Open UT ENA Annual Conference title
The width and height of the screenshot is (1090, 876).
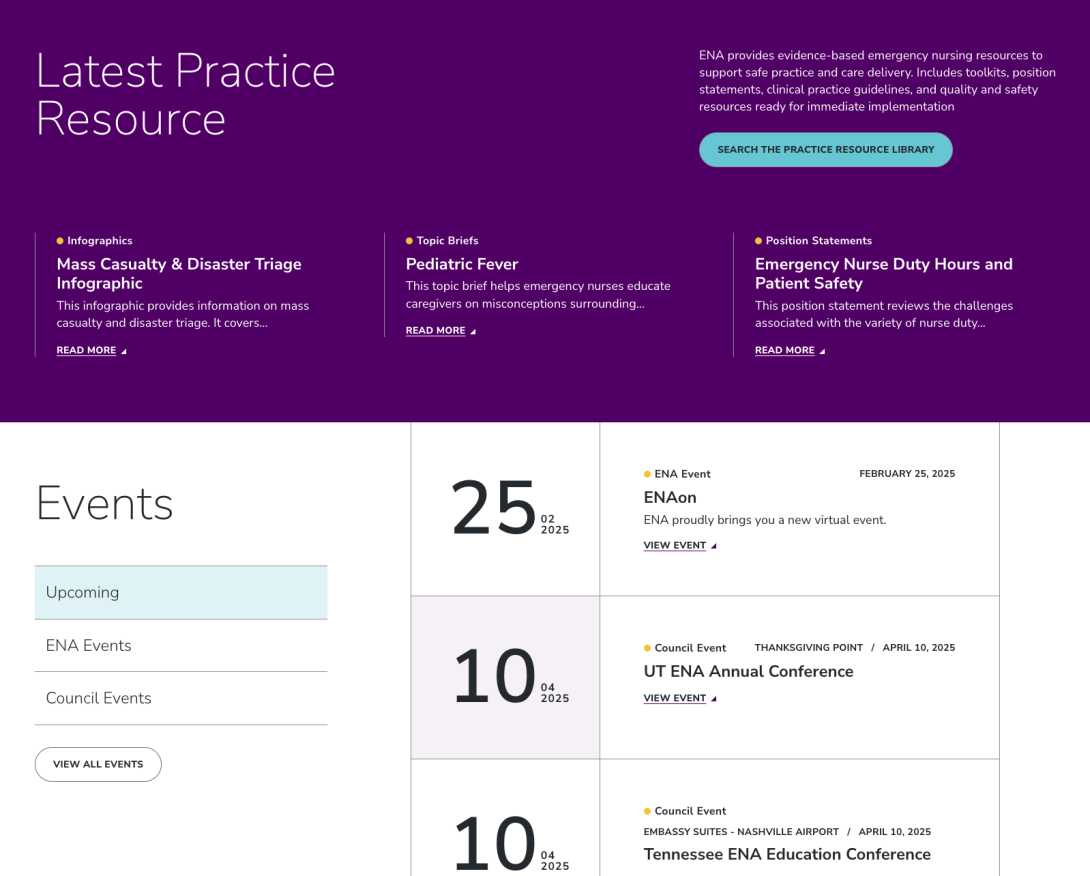pos(748,671)
